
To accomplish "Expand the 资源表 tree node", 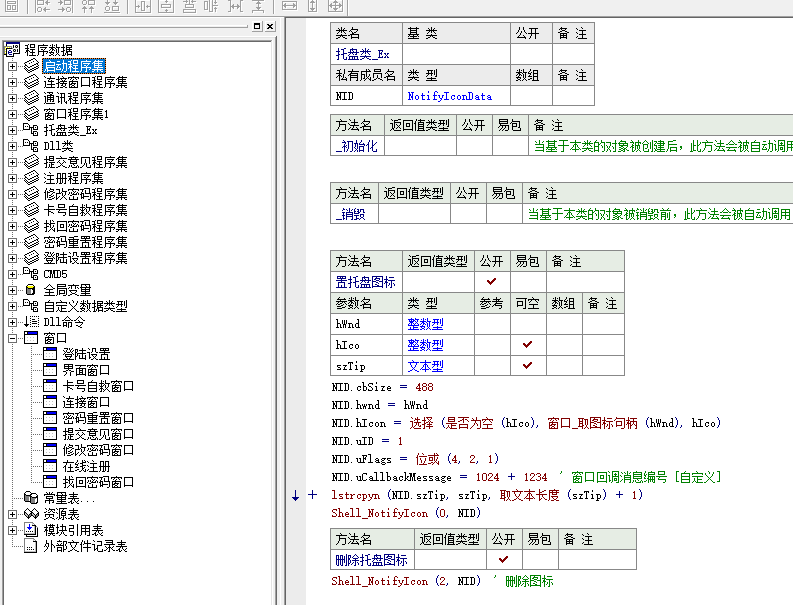I will click(x=13, y=514).
